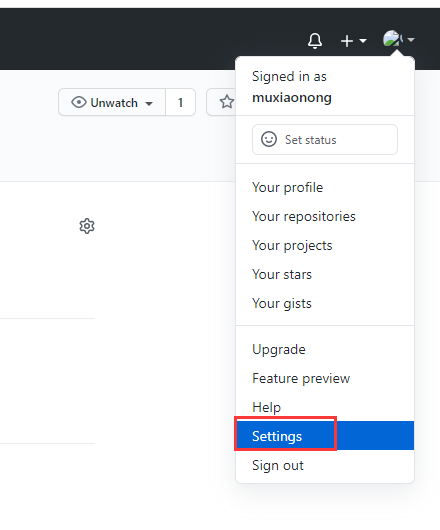Click the user avatar picture
Screen dimensions: 440x530
pos(392,39)
